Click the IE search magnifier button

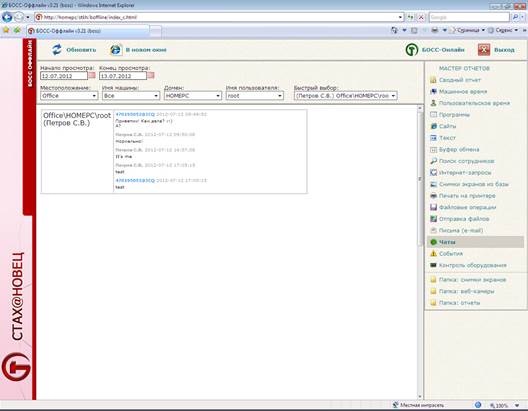[516, 17]
